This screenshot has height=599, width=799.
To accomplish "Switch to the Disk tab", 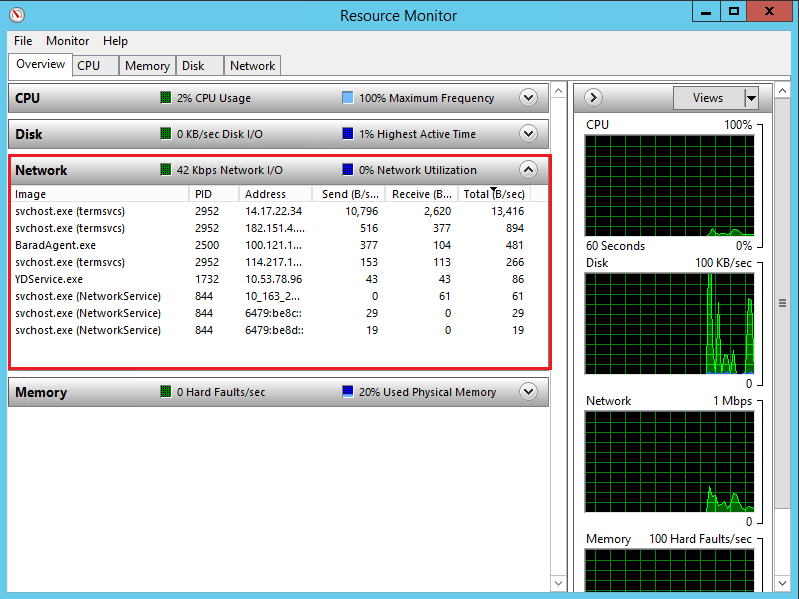I will 193,66.
